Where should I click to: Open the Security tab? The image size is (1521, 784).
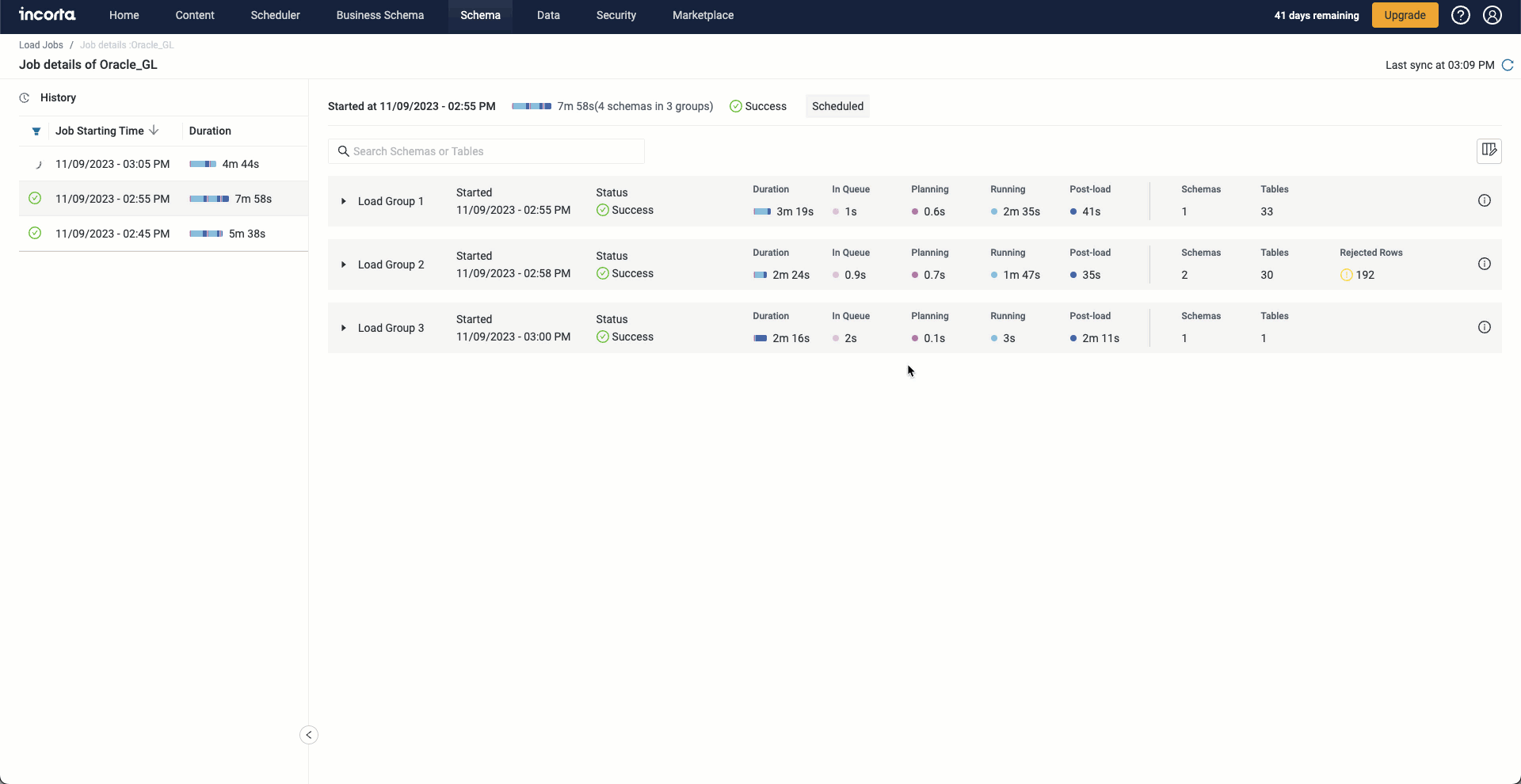tap(616, 15)
